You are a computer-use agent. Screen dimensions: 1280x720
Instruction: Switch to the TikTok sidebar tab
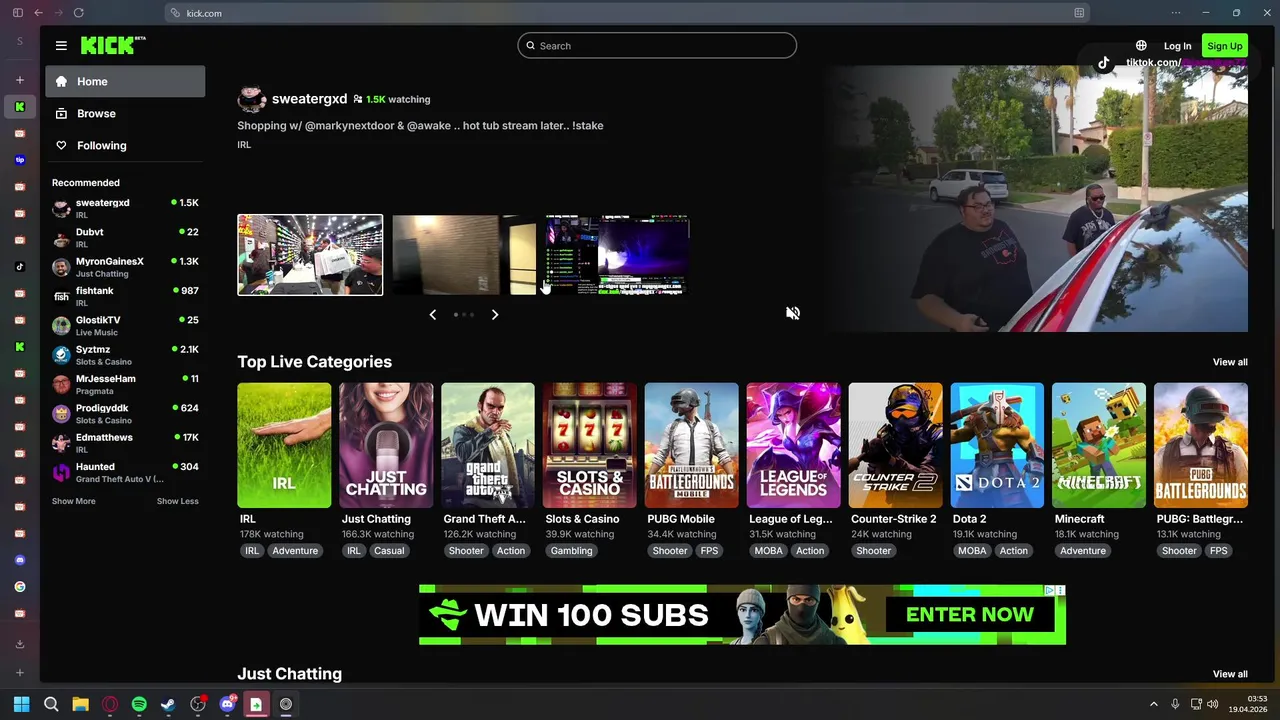click(x=19, y=267)
